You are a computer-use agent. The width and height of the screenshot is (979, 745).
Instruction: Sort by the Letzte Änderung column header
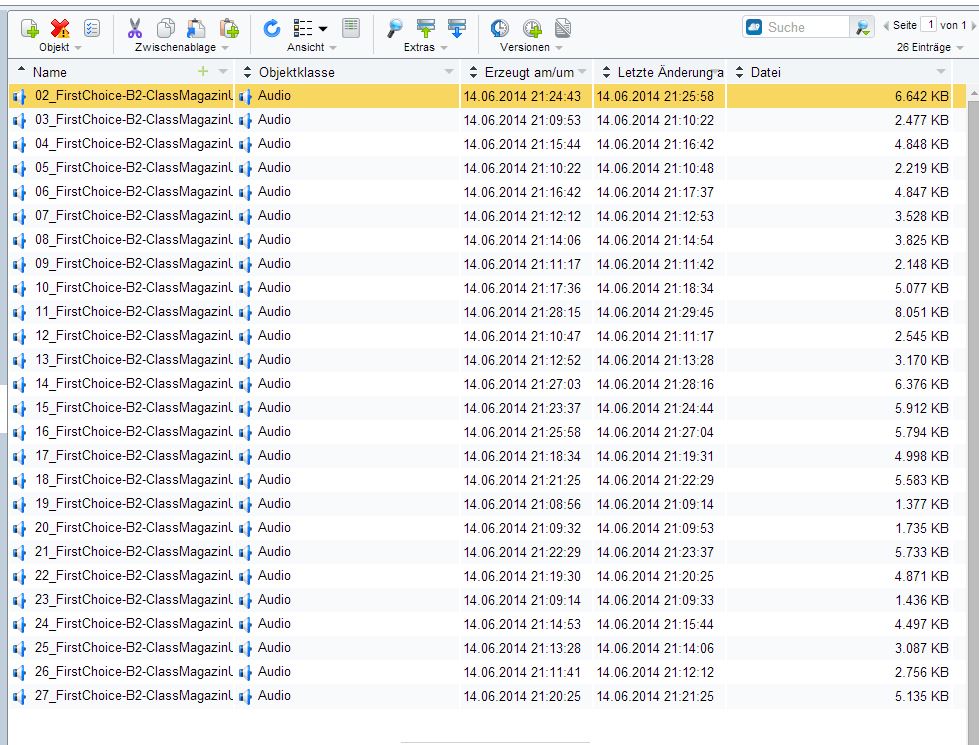click(671, 72)
